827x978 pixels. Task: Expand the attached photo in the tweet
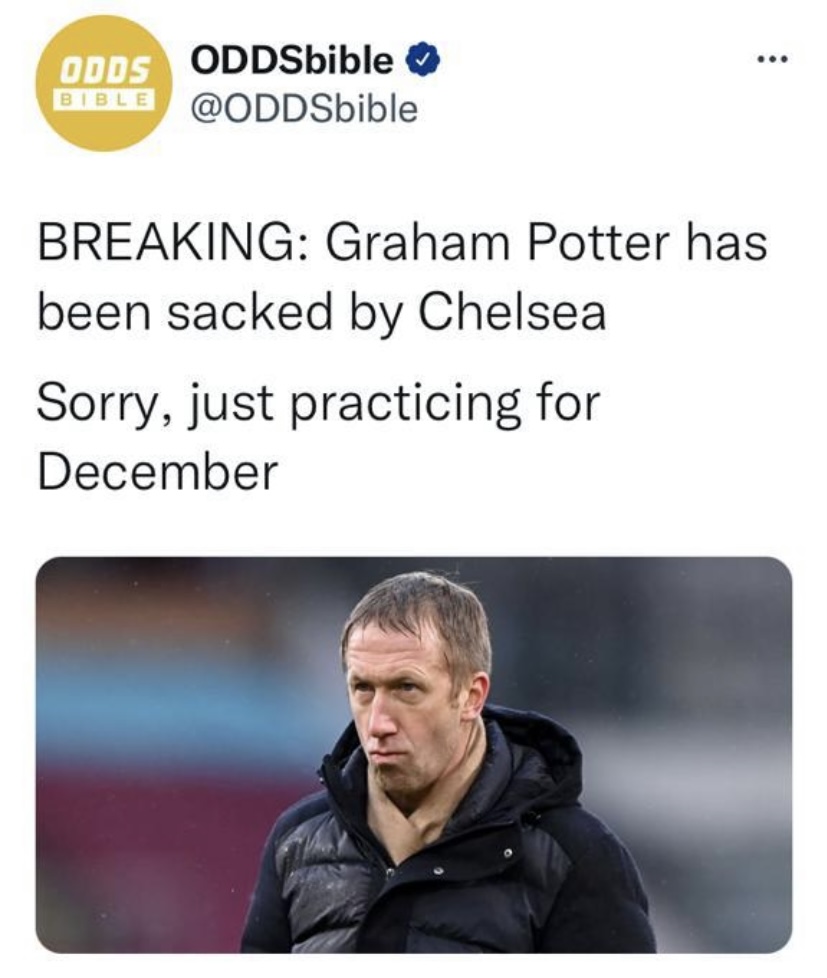coord(414,755)
